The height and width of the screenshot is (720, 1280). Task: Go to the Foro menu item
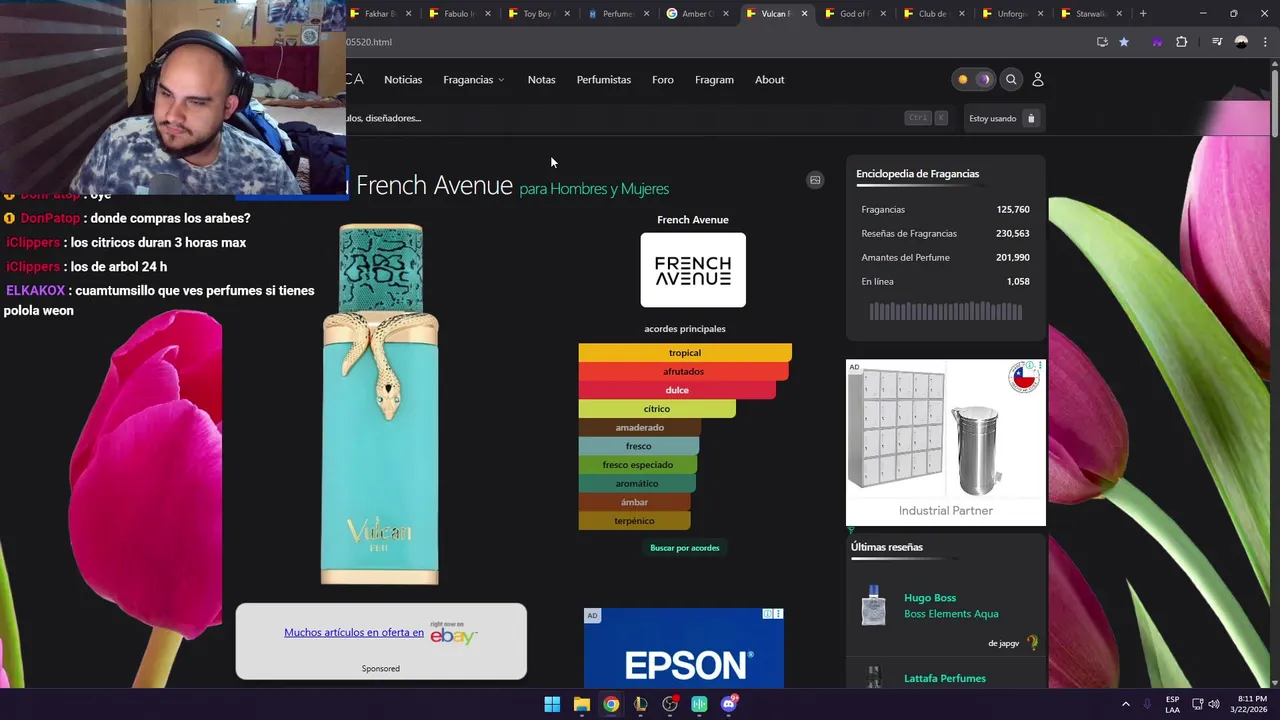(x=663, y=80)
